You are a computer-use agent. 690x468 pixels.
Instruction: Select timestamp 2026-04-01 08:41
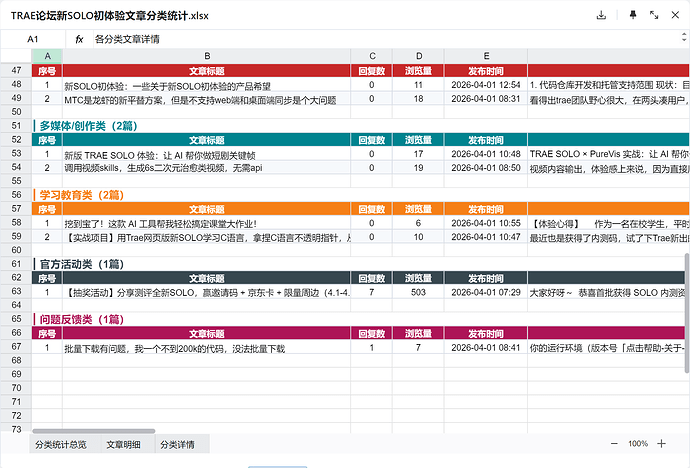486,347
